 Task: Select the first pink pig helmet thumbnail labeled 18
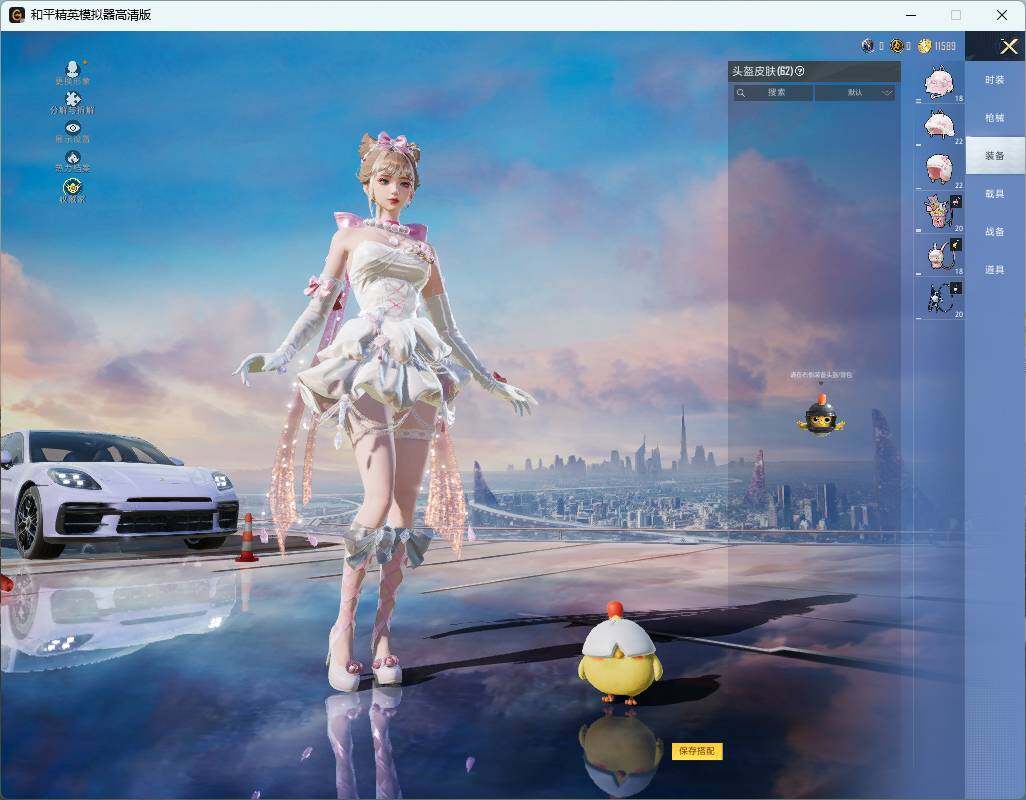pyautogui.click(x=940, y=83)
